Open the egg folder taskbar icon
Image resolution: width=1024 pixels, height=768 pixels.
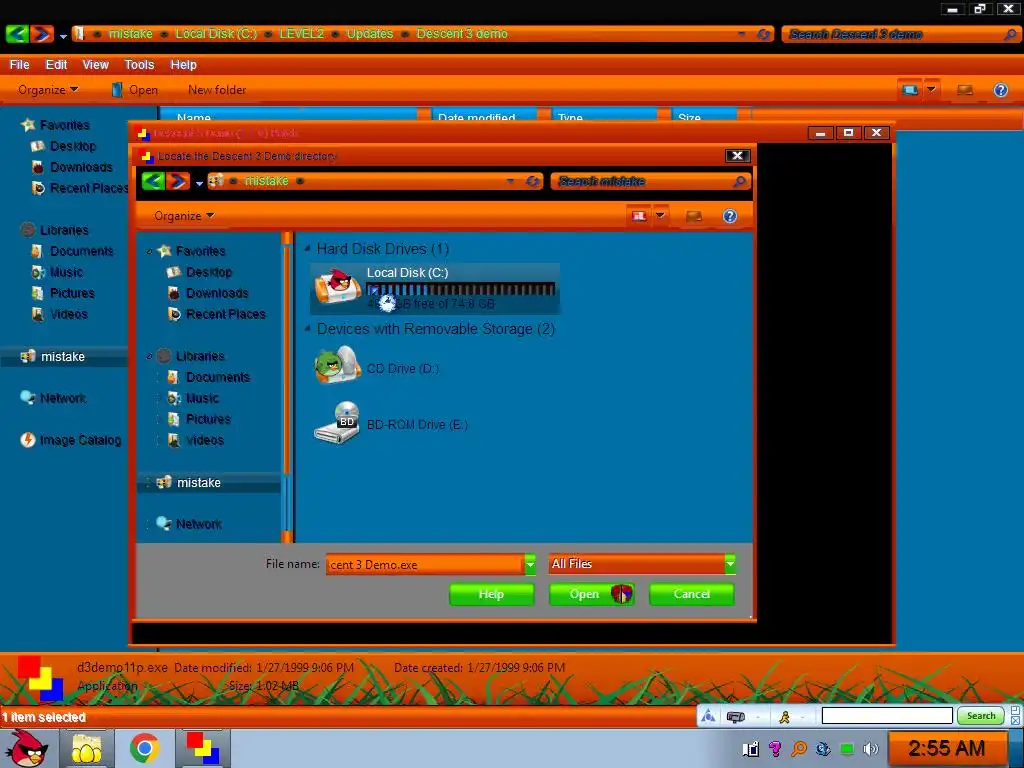tap(87, 748)
